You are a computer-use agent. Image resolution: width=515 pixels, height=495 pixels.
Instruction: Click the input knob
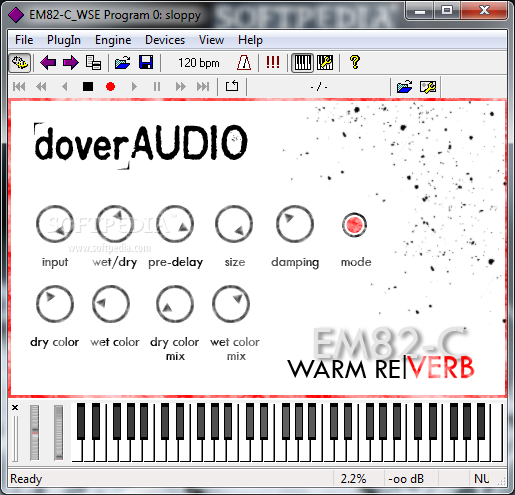tap(55, 224)
